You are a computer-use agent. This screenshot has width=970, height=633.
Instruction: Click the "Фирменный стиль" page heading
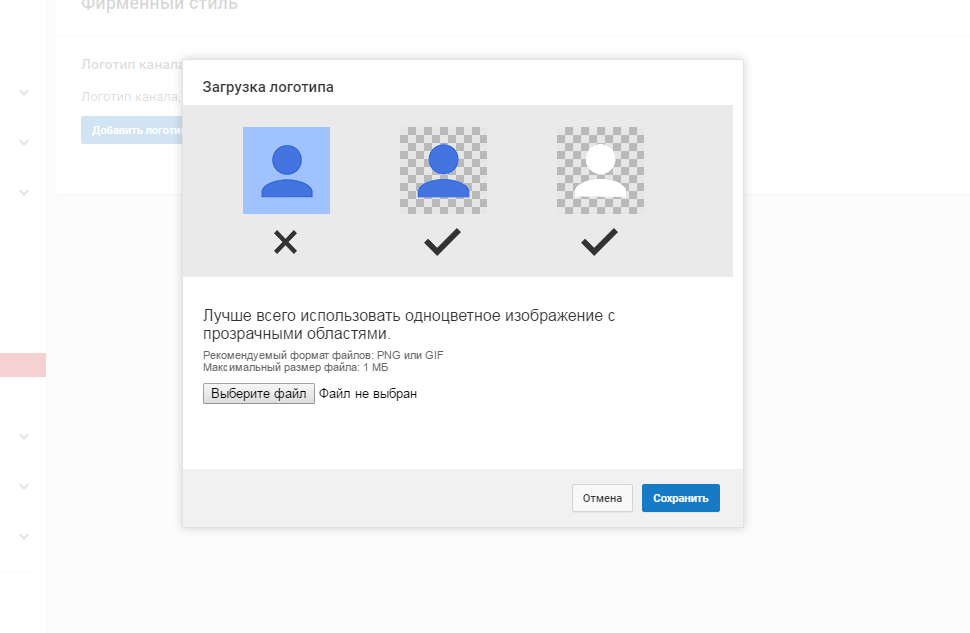tap(159, 5)
